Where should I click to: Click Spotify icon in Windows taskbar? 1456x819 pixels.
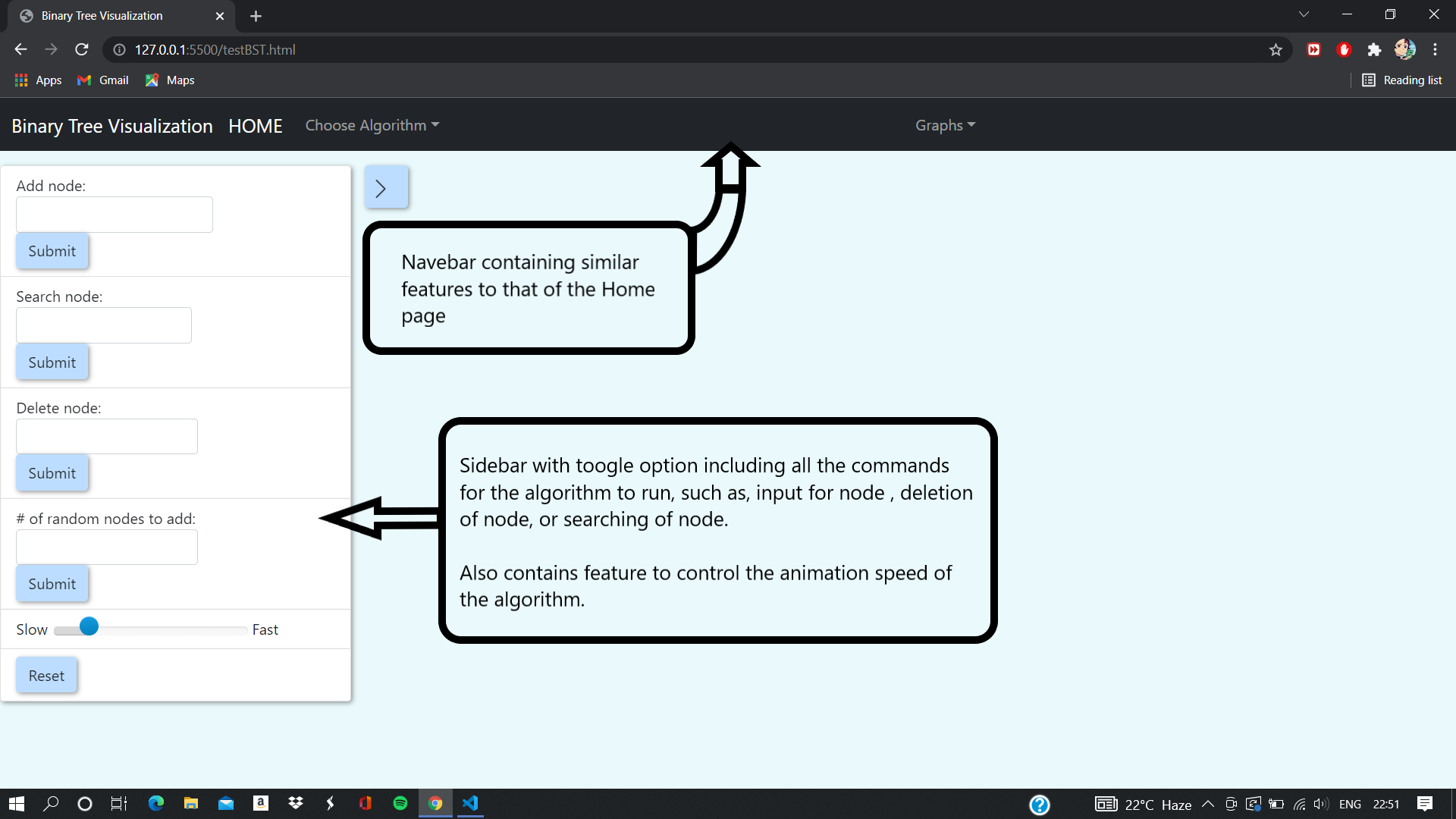click(x=400, y=803)
